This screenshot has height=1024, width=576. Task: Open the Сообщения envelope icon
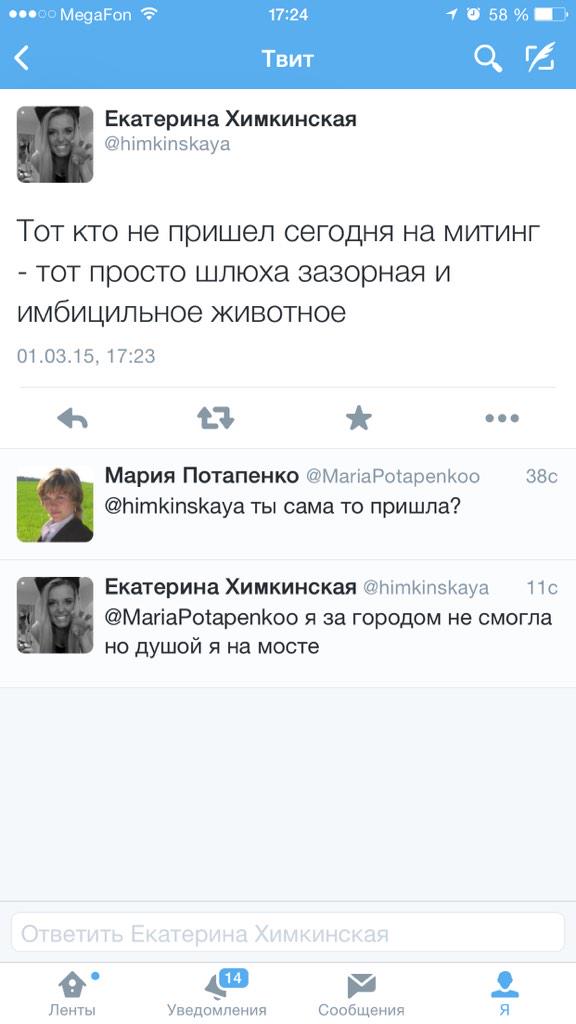coord(360,988)
